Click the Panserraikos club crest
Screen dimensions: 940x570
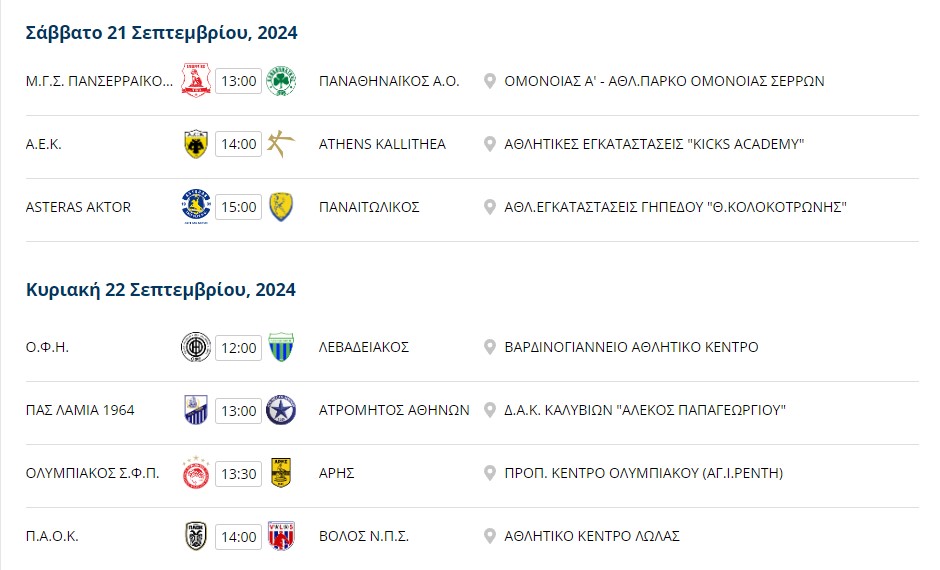pos(196,80)
